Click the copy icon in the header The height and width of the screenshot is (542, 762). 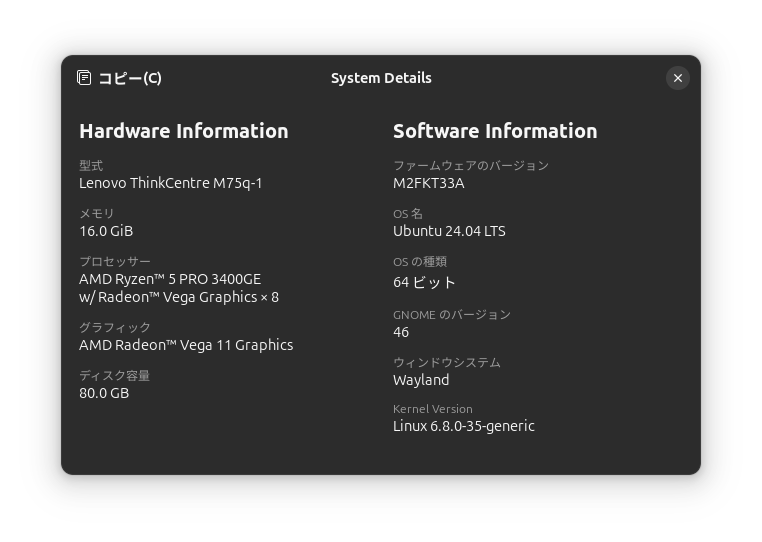(x=84, y=78)
